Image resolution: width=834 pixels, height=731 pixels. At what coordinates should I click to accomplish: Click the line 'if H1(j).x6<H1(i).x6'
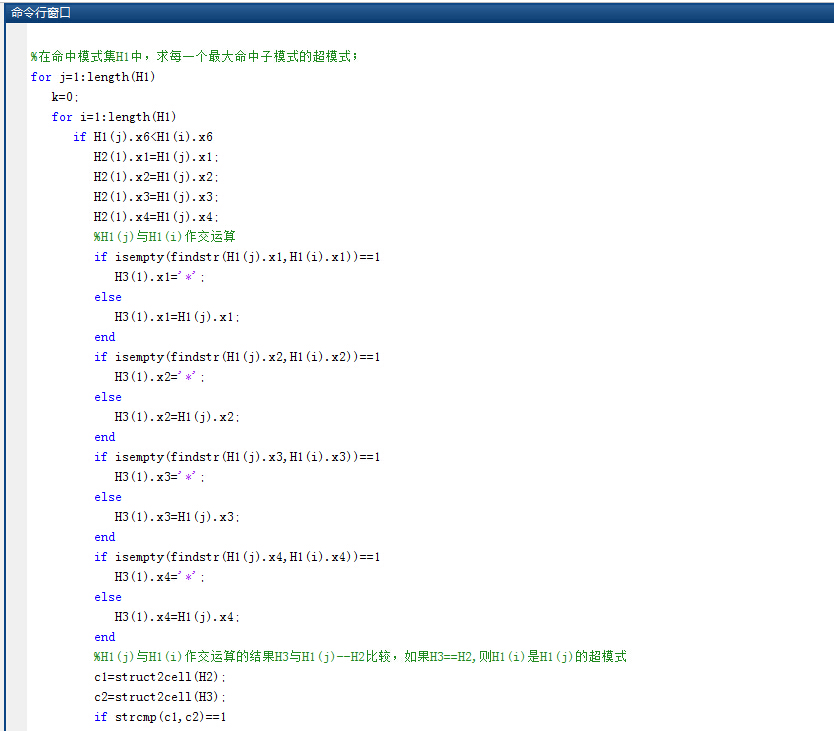tap(143, 137)
